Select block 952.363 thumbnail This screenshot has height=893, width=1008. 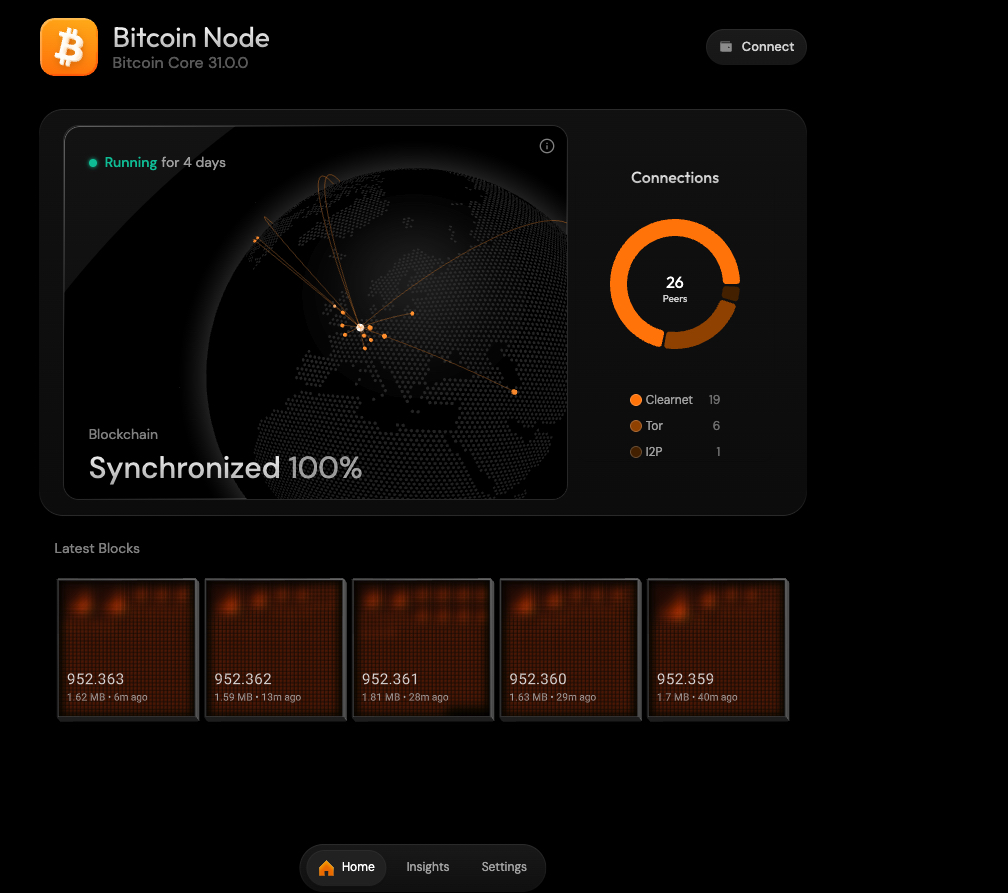(x=127, y=649)
